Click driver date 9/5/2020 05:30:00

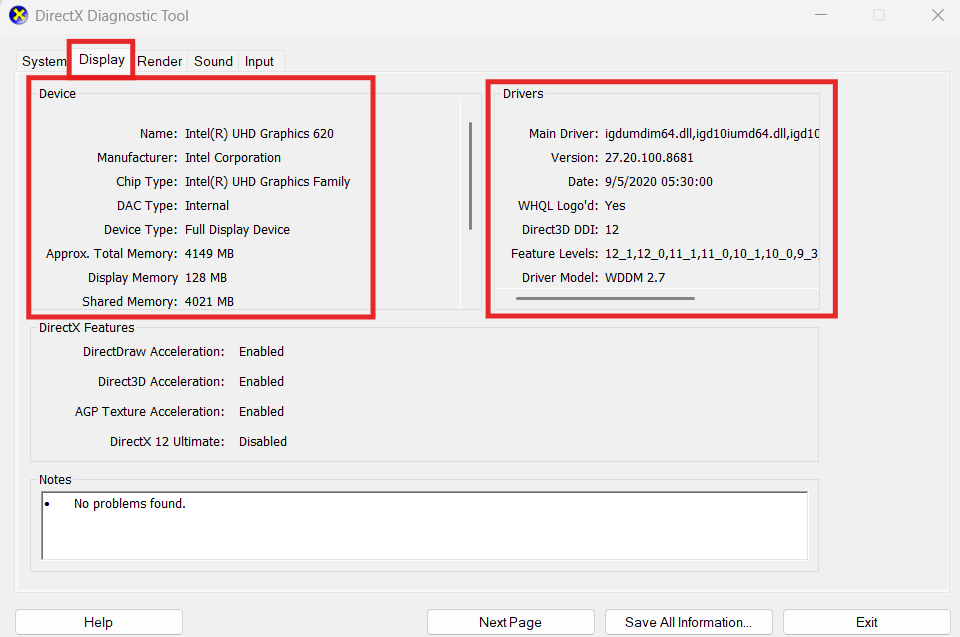[x=659, y=181]
